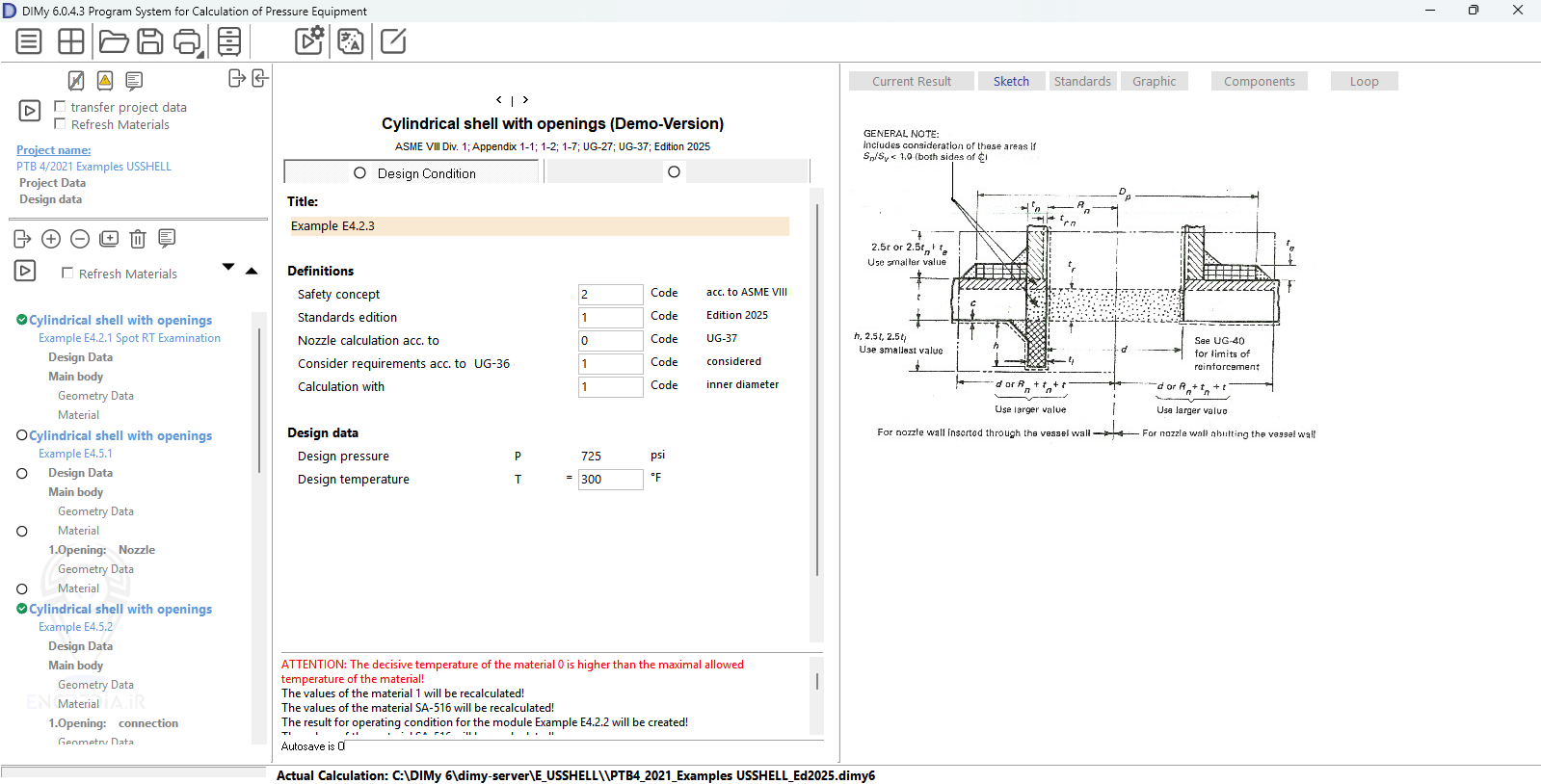Viewport: 1541px width, 784px height.
Task: Click the crossed-out document icon in project panel
Action: [x=76, y=80]
